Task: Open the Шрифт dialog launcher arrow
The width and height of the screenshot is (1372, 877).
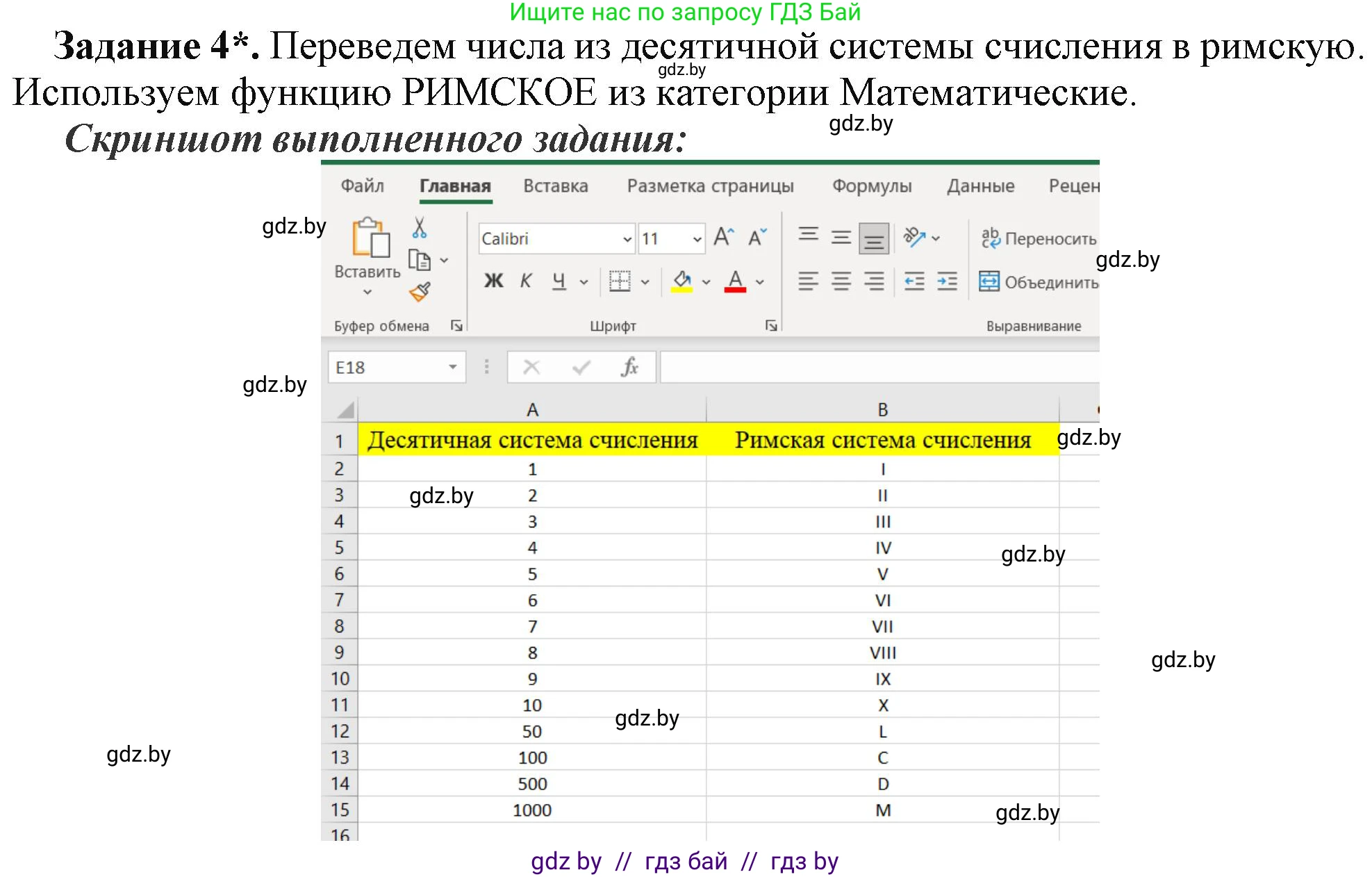Action: coord(771,325)
